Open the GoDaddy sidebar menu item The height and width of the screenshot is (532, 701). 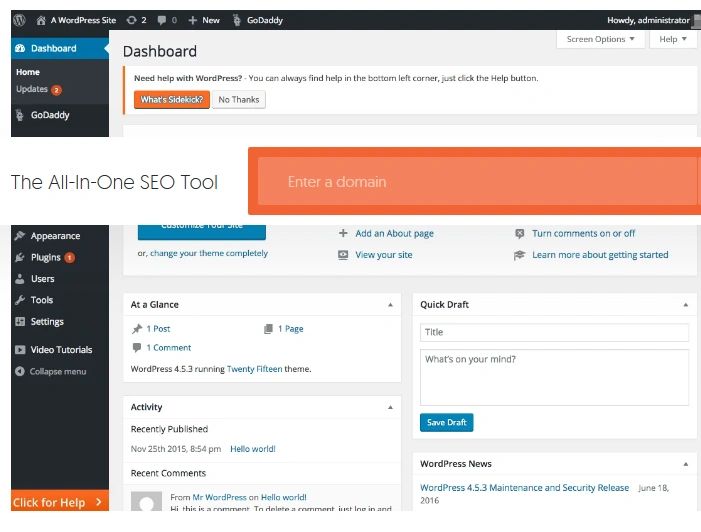pos(60,115)
